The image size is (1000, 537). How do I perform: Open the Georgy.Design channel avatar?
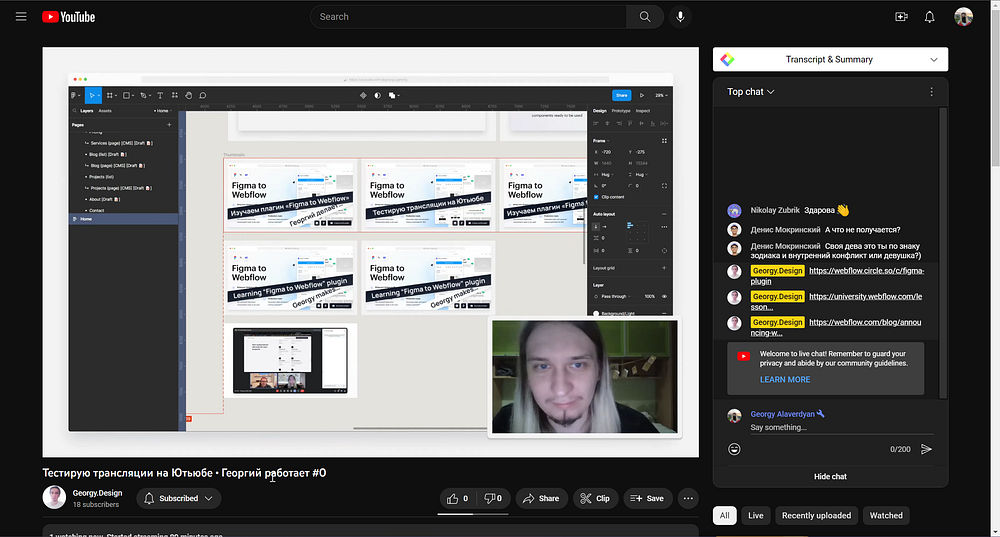coord(54,497)
